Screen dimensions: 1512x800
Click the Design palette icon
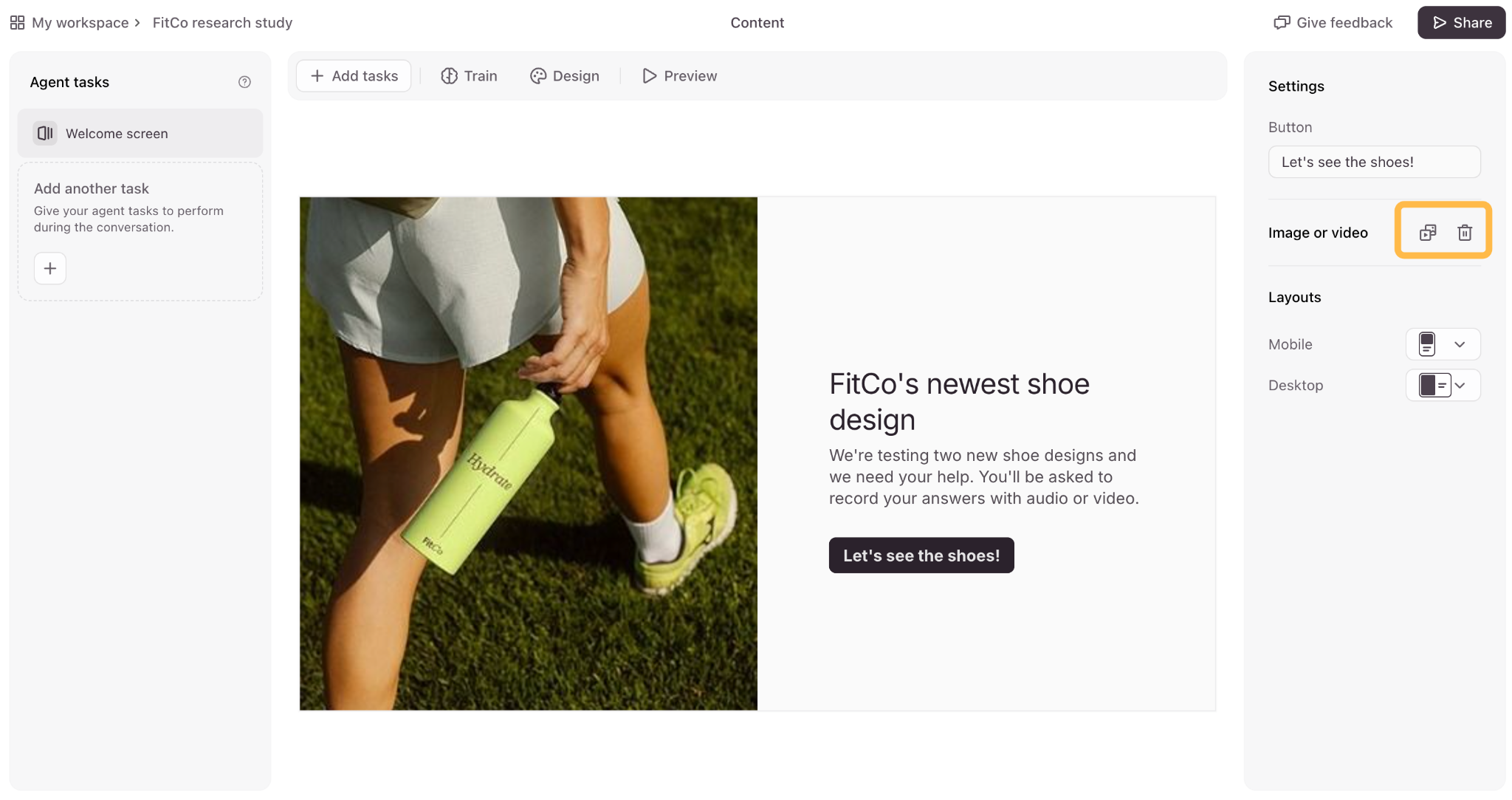pyautogui.click(x=538, y=76)
